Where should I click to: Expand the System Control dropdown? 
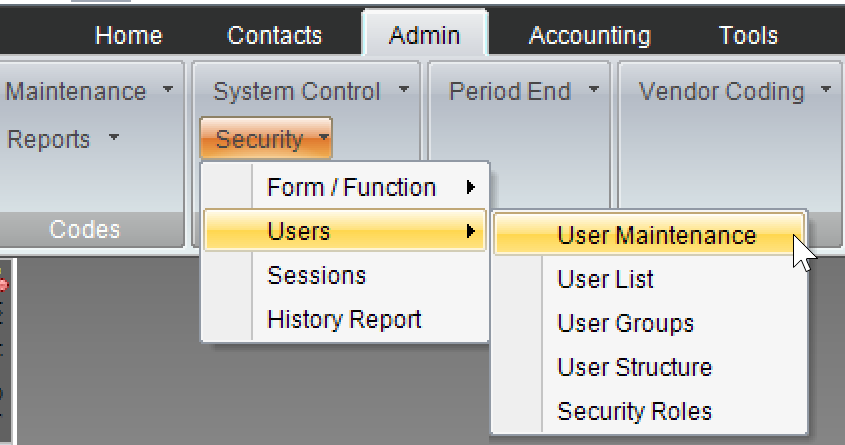pos(311,92)
